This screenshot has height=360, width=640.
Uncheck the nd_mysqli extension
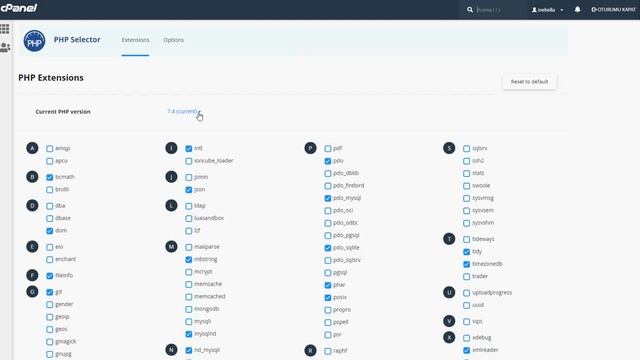tap(189, 350)
